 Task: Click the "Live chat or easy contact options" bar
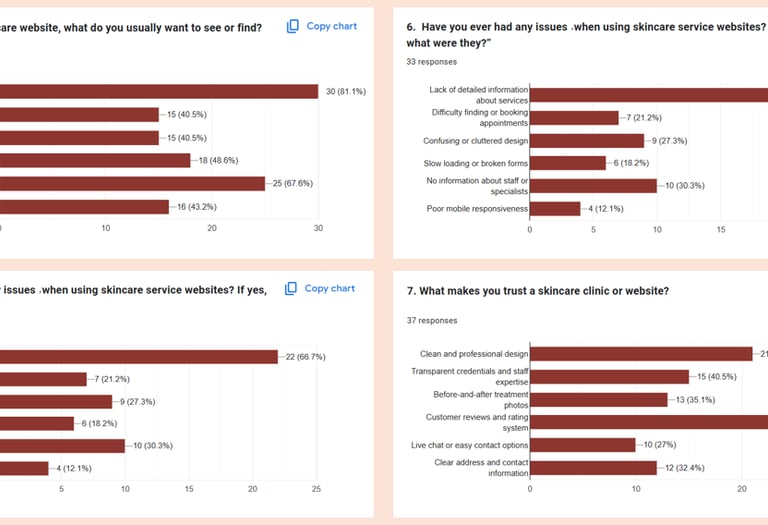coord(582,445)
